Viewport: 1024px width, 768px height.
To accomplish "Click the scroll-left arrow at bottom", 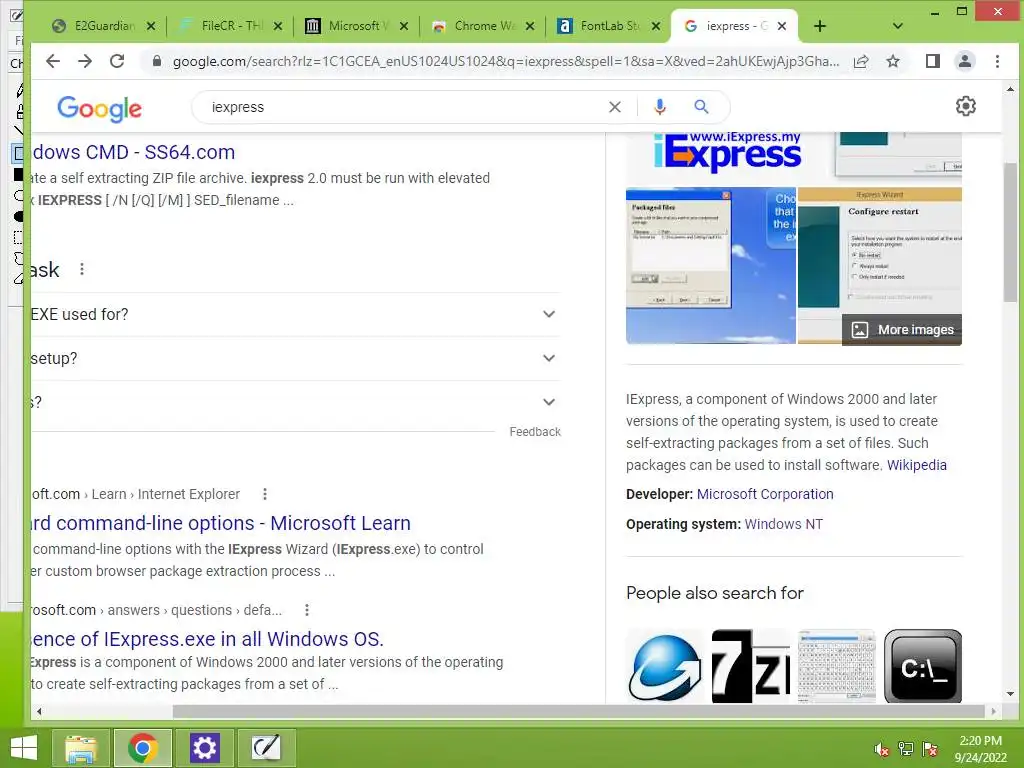I will click(39, 711).
